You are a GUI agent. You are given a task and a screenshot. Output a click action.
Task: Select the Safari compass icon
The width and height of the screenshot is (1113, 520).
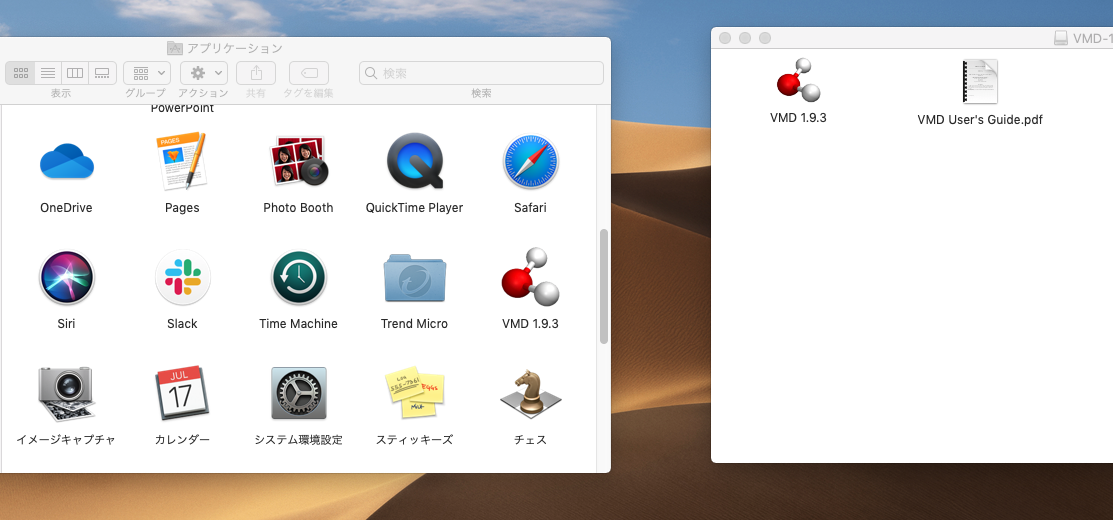click(x=530, y=162)
